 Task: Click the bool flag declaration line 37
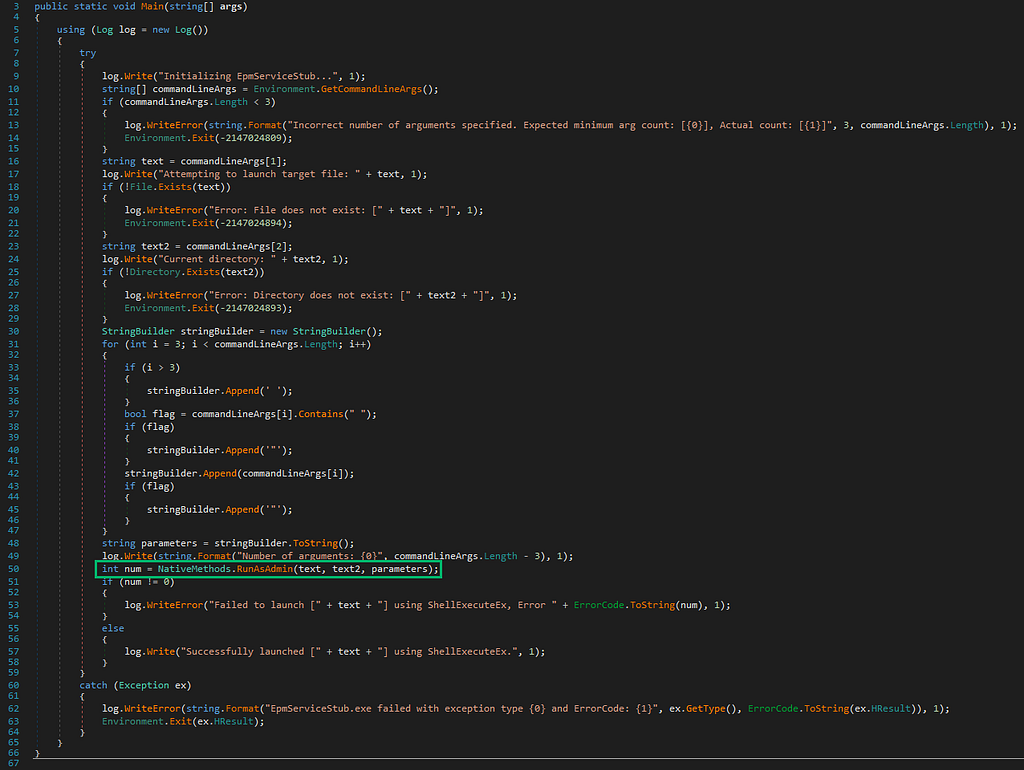pos(250,413)
